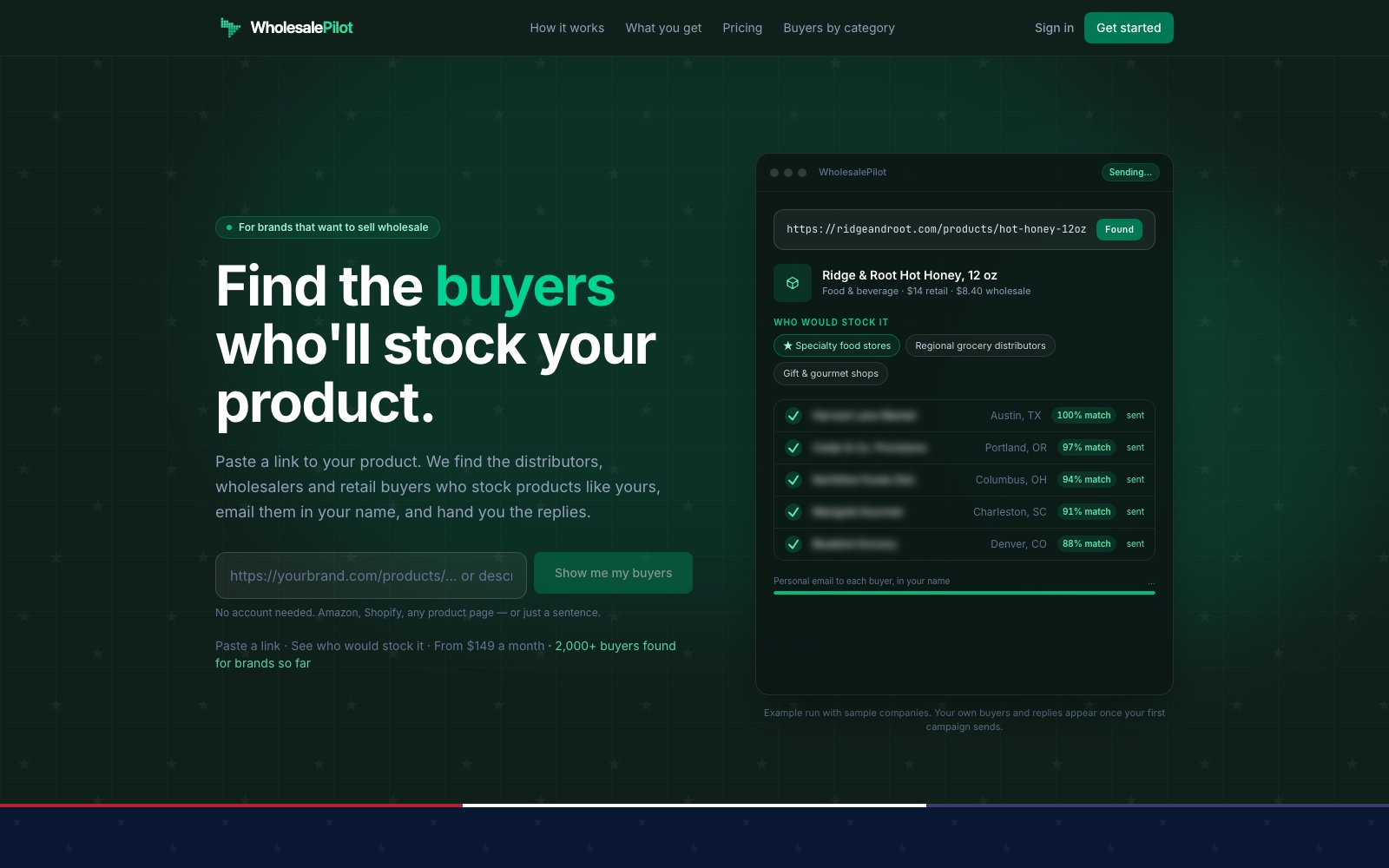The height and width of the screenshot is (868, 1389).
Task: Click the Ridge & Root Hot Honey title
Action: pyautogui.click(x=909, y=275)
